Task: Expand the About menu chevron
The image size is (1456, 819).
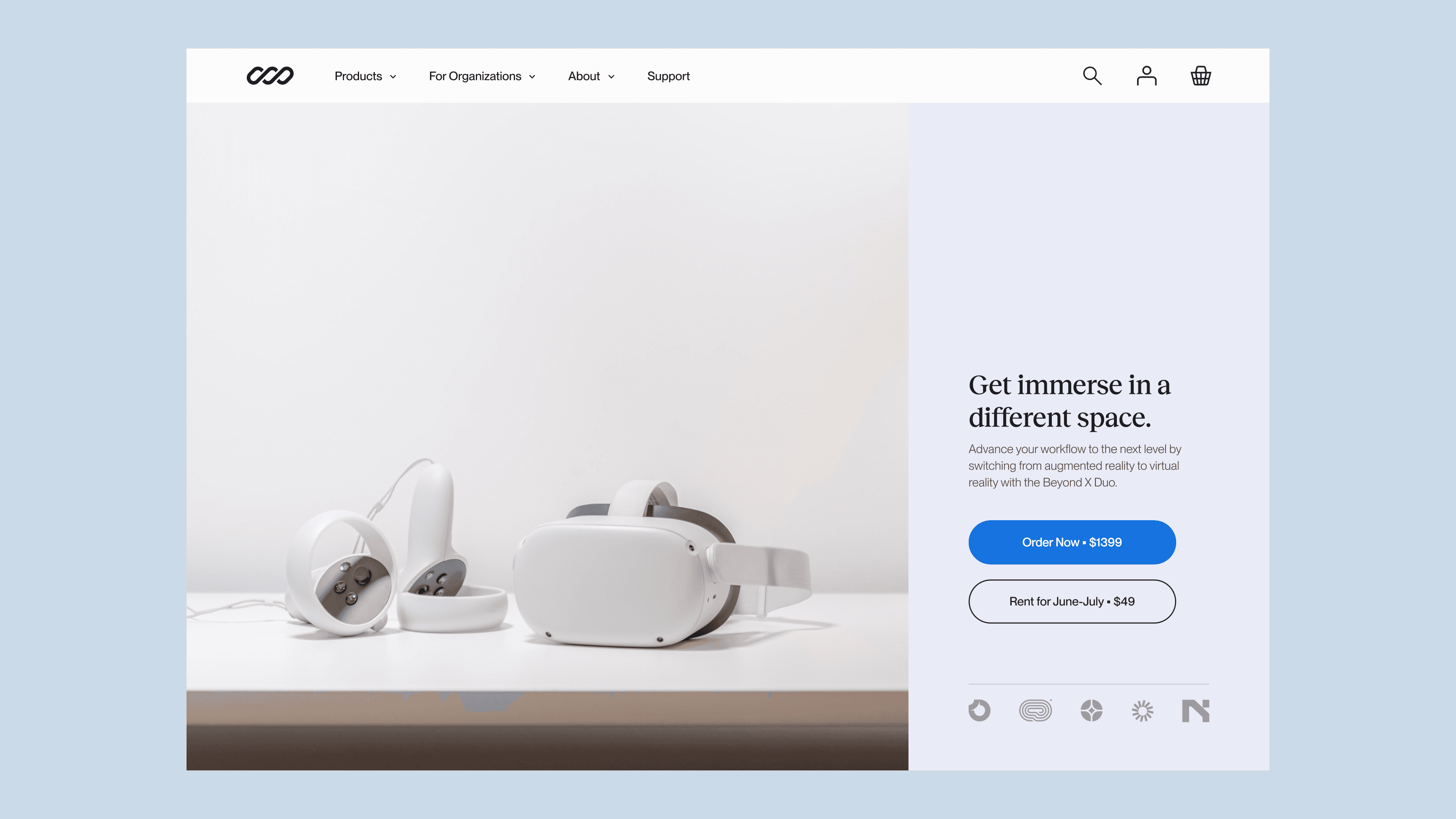Action: 611,77
